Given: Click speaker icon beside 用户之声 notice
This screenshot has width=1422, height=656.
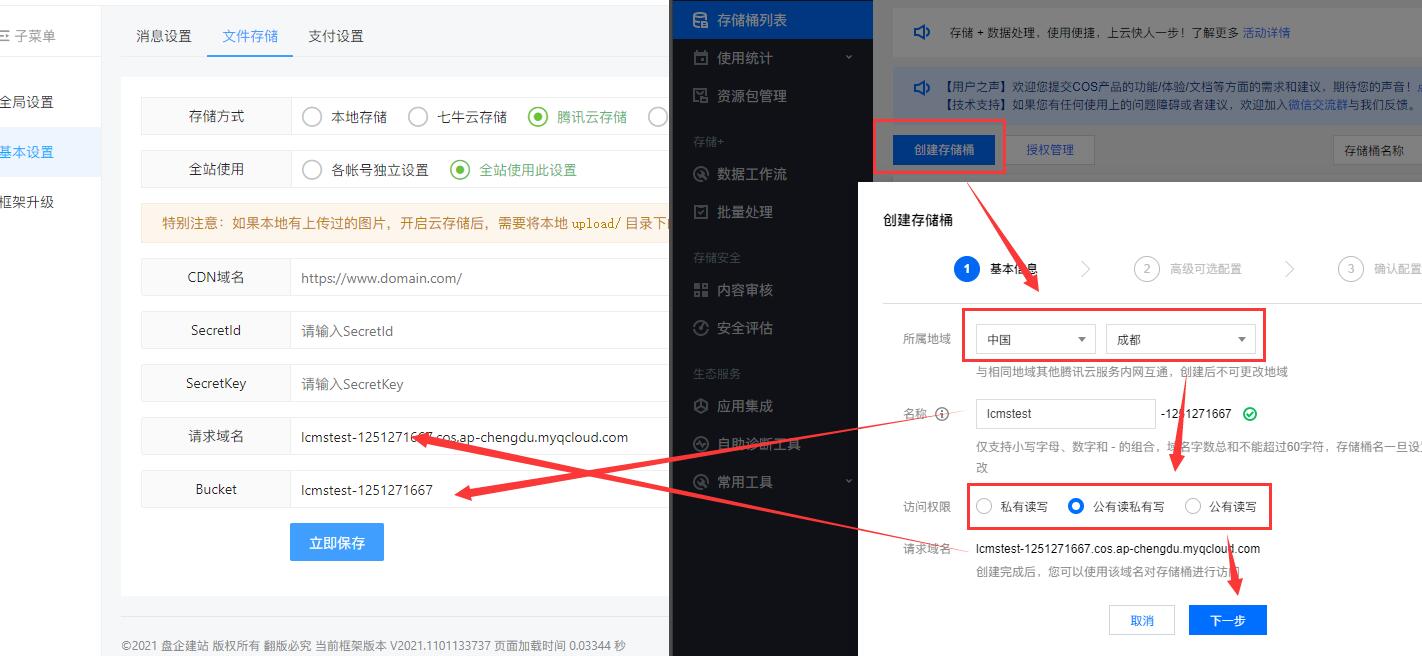Looking at the screenshot, I should (x=922, y=88).
